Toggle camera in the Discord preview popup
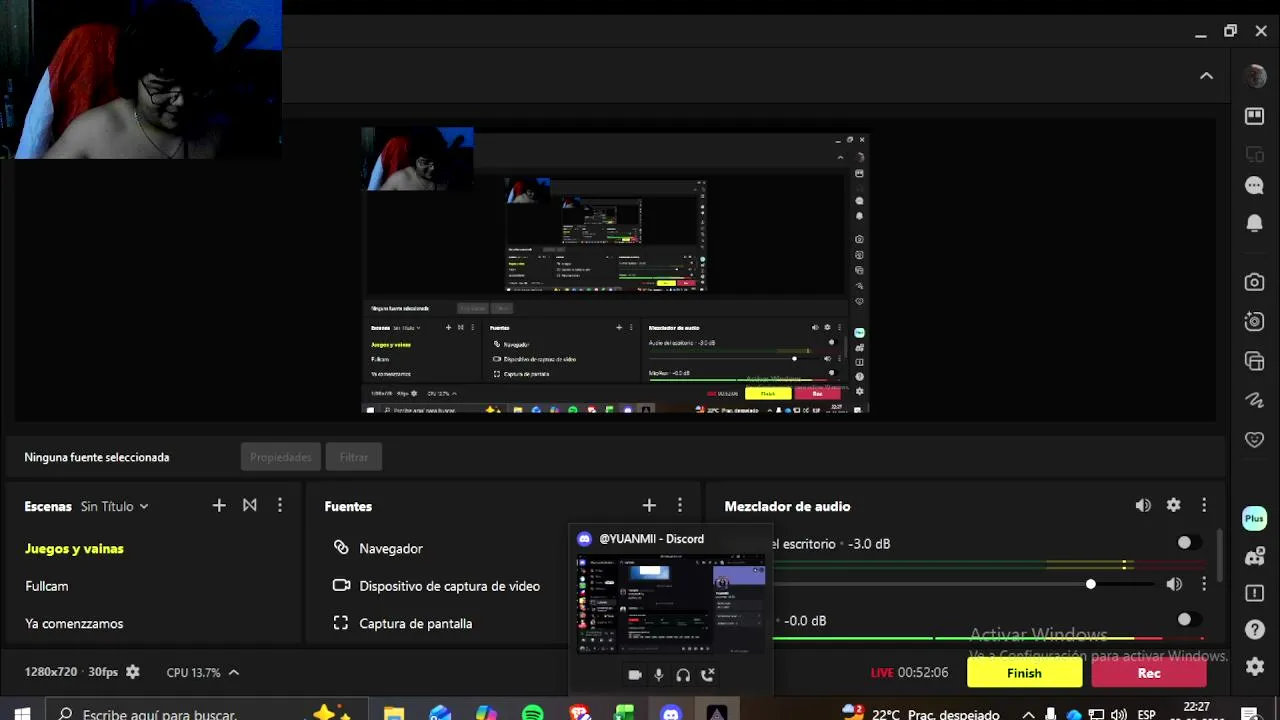The width and height of the screenshot is (1280, 720). click(634, 675)
